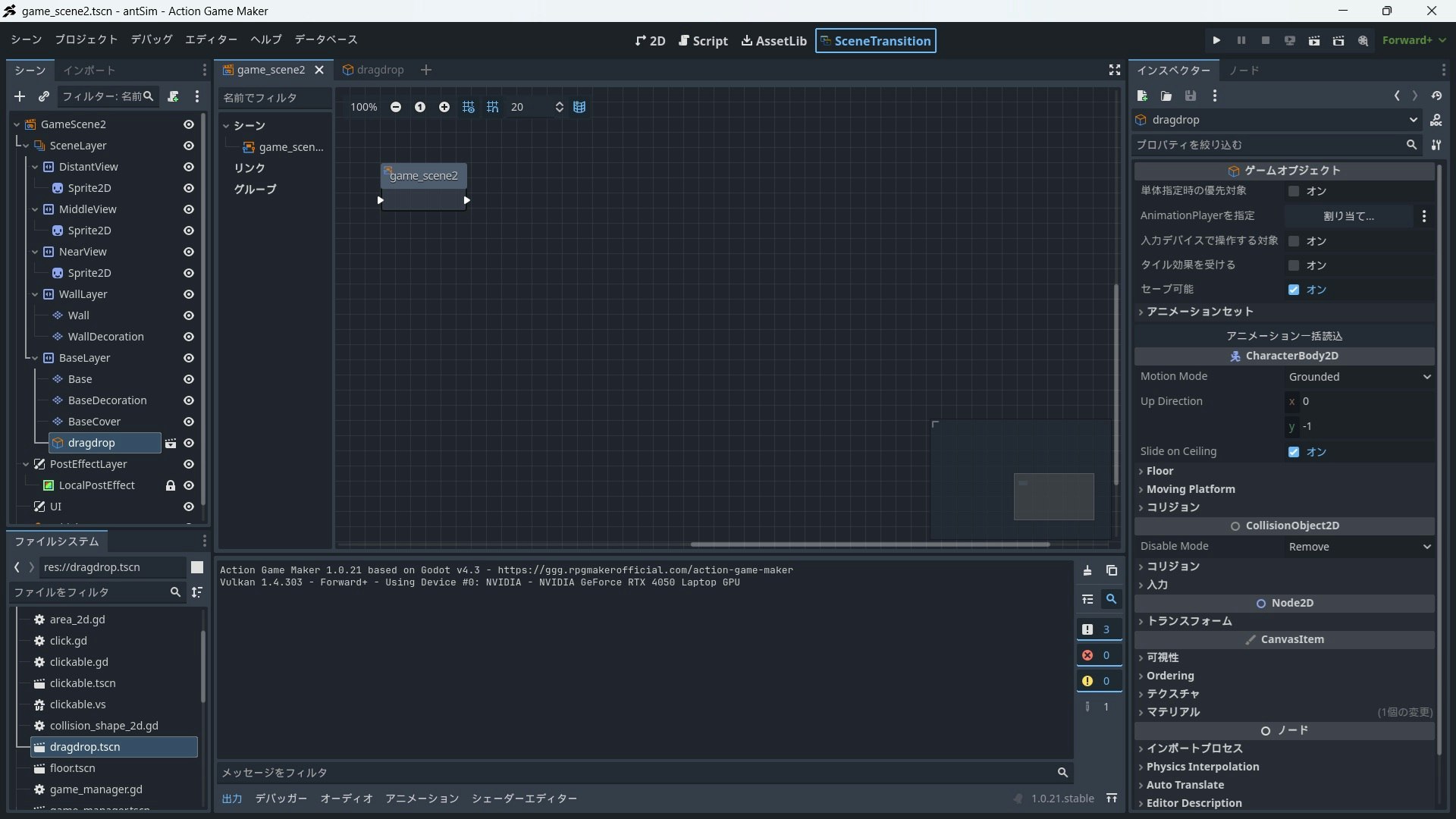Expand the Moving Platform section
Screen dimensions: 1456x819
tap(1191, 489)
